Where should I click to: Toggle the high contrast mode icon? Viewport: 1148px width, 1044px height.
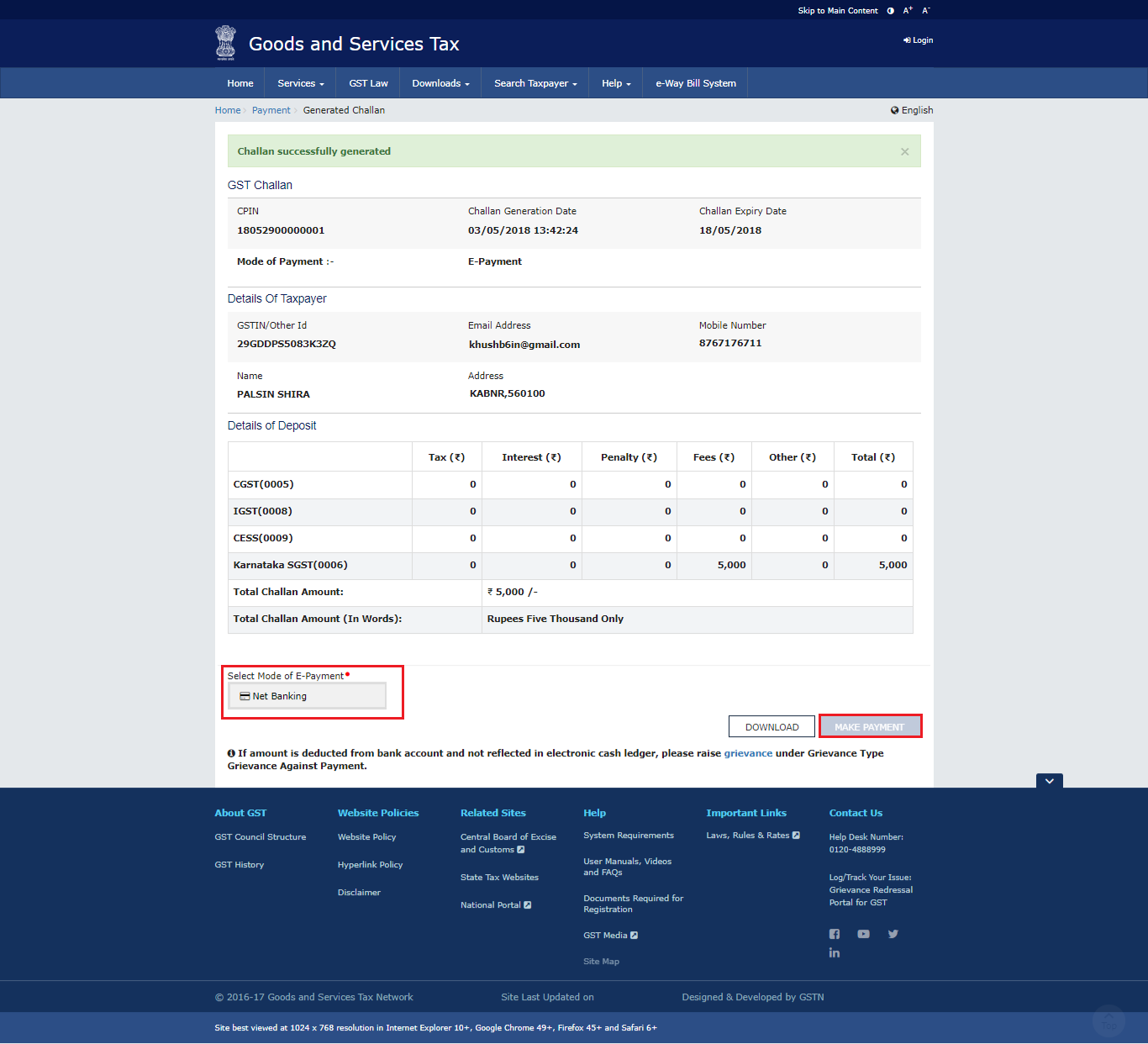pos(890,11)
